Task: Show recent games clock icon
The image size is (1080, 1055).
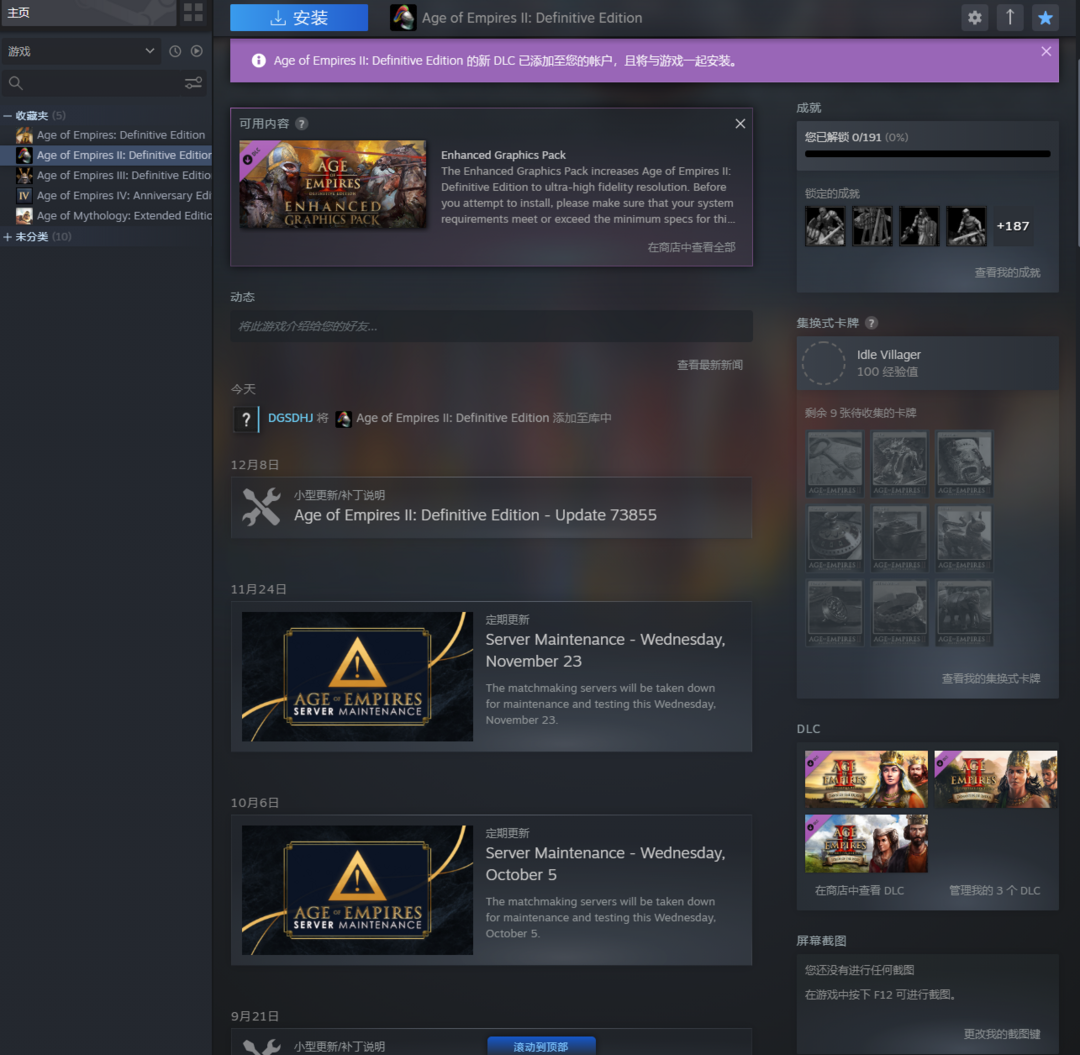Action: coord(175,51)
